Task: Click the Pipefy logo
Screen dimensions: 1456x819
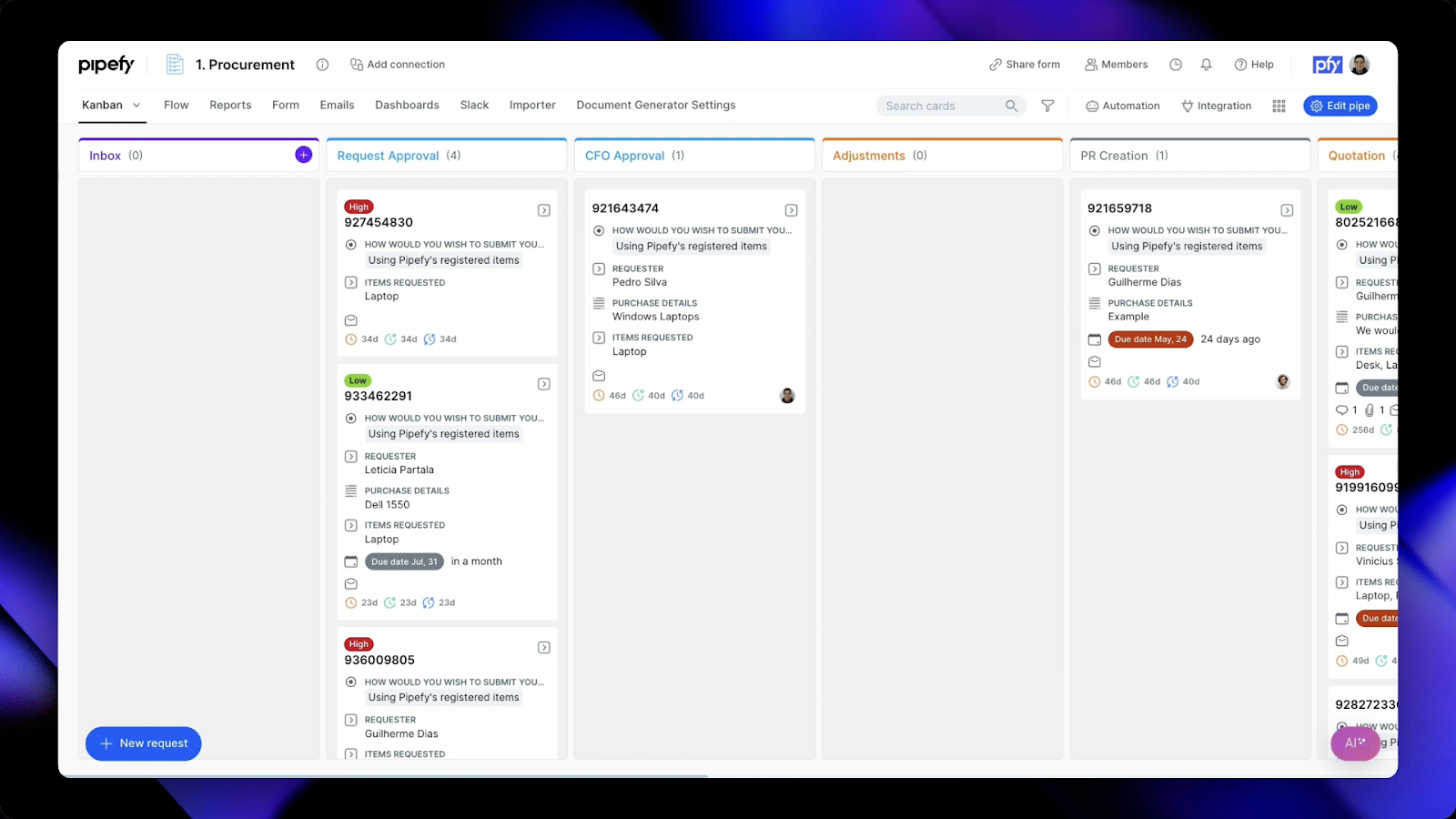Action: (x=106, y=65)
